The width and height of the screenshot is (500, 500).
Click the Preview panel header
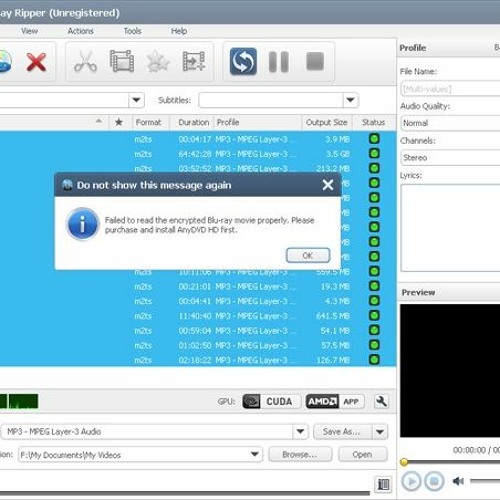[x=449, y=292]
